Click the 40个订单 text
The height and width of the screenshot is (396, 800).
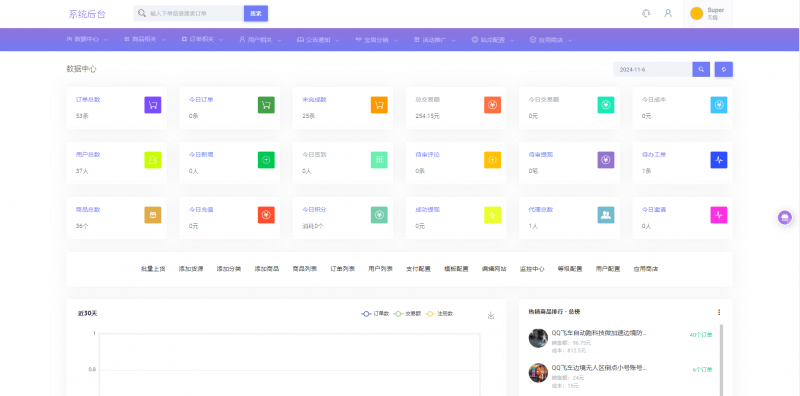(x=701, y=335)
